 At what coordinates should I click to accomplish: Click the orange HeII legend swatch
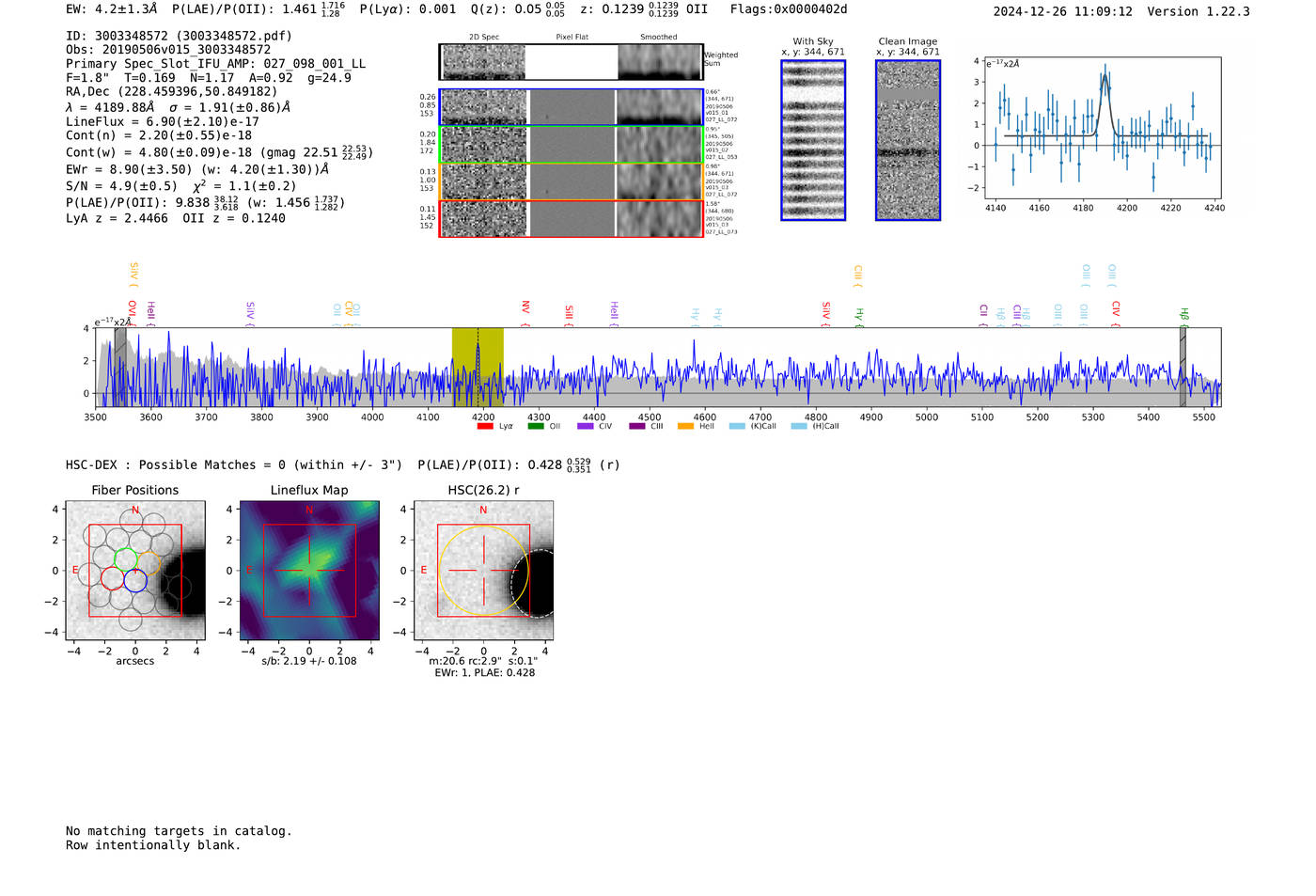686,426
